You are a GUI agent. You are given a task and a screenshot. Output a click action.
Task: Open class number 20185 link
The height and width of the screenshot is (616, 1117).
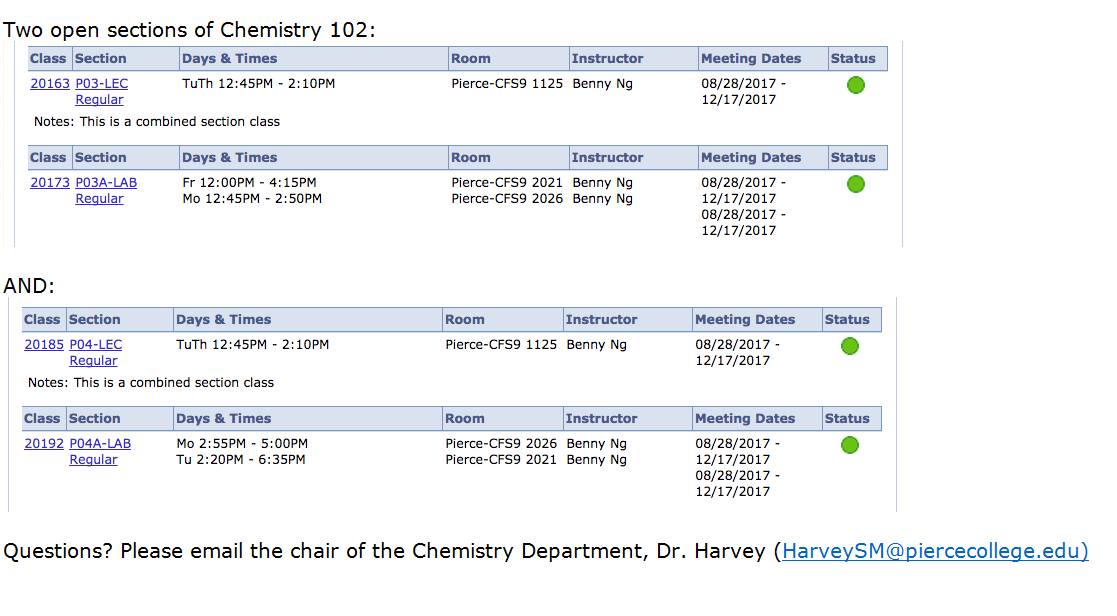[44, 345]
